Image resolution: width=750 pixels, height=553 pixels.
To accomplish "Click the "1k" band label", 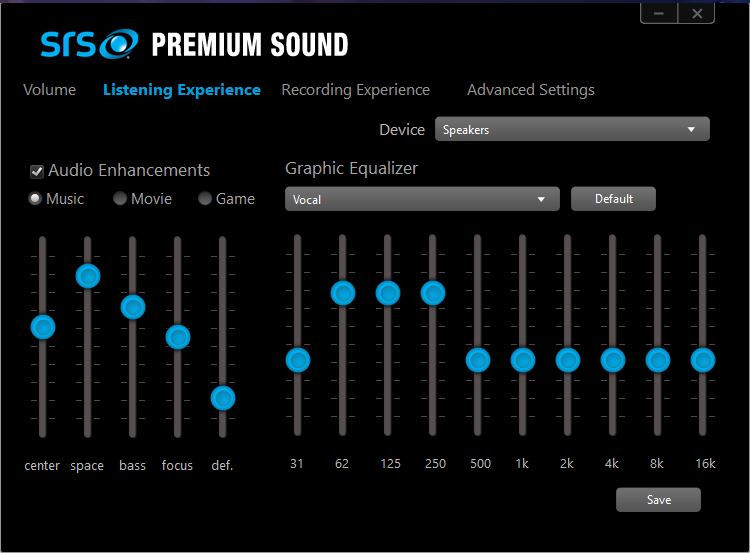I will click(522, 464).
